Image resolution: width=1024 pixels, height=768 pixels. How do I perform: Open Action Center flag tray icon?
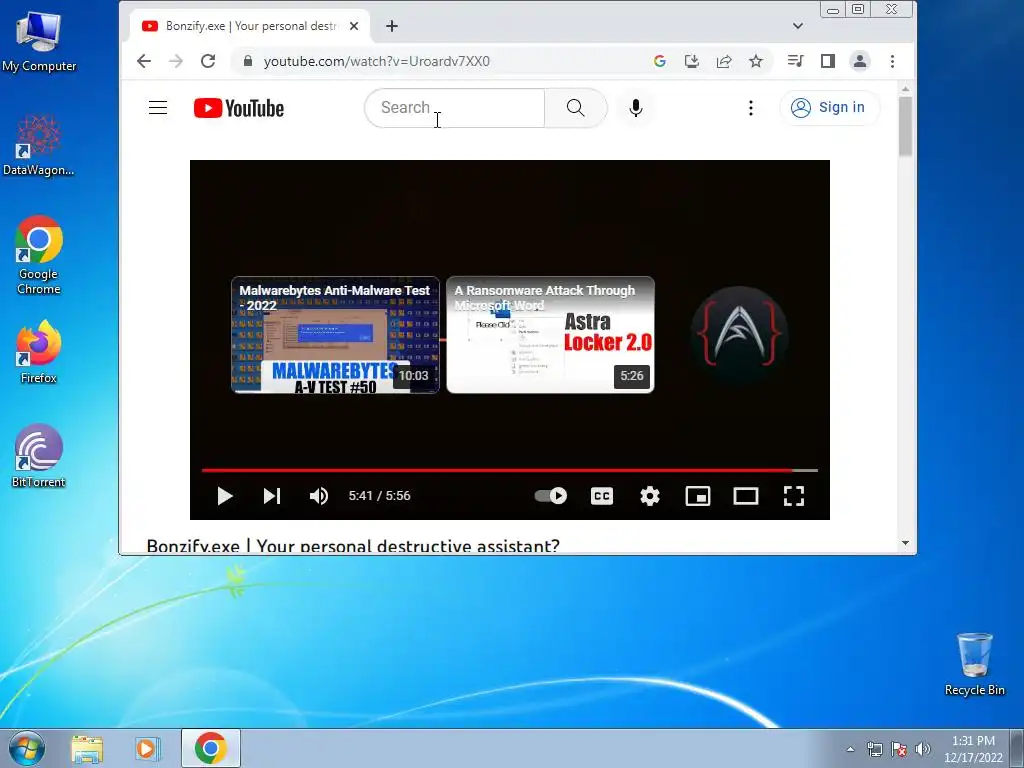tap(899, 749)
